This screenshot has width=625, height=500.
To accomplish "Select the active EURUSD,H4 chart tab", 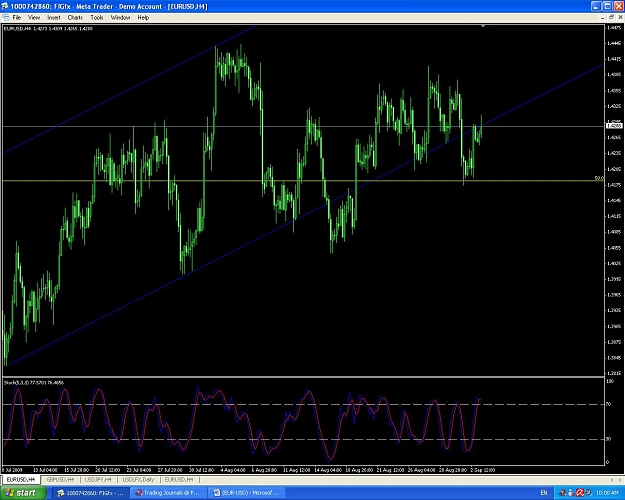I will pyautogui.click(x=21, y=480).
